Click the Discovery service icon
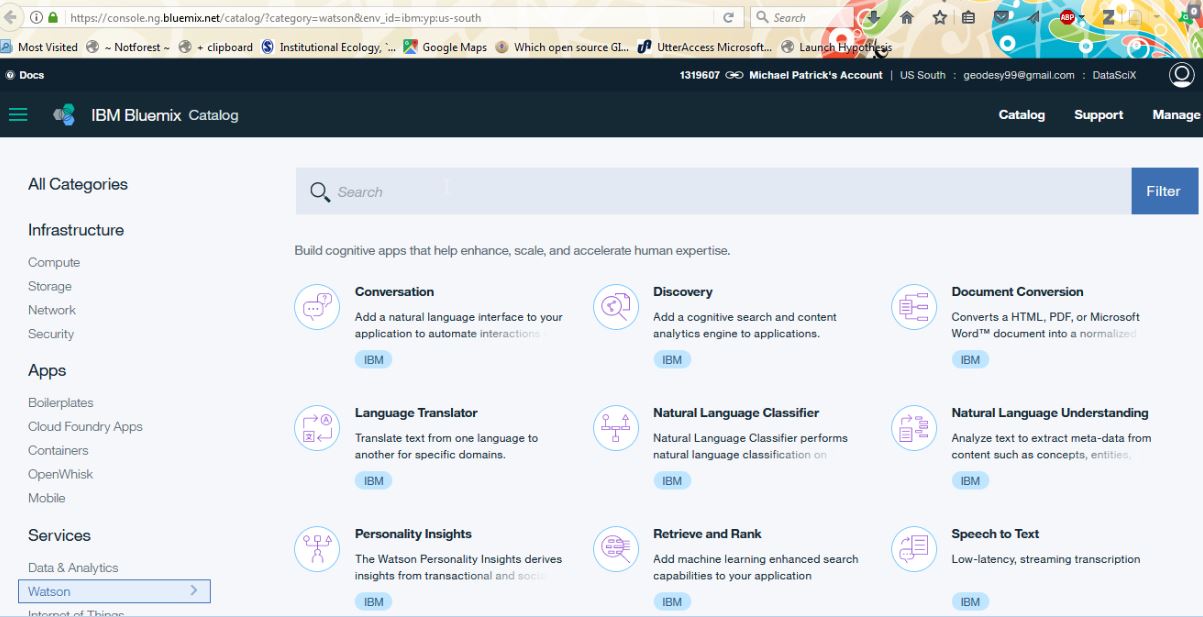The height and width of the screenshot is (617, 1203). coord(616,307)
